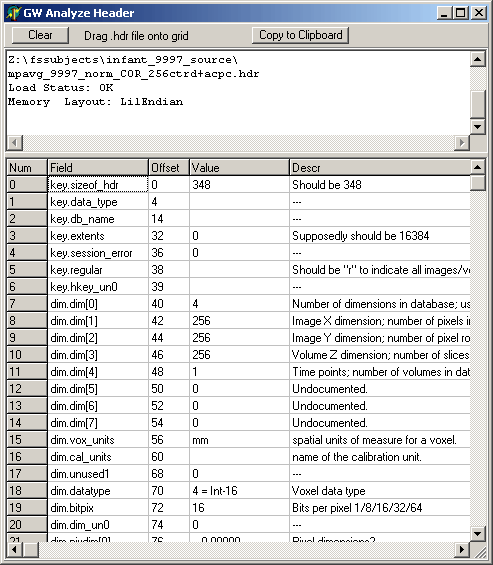Click the grid vertical scrollbar thumb
493x565 pixels.
click(x=478, y=183)
